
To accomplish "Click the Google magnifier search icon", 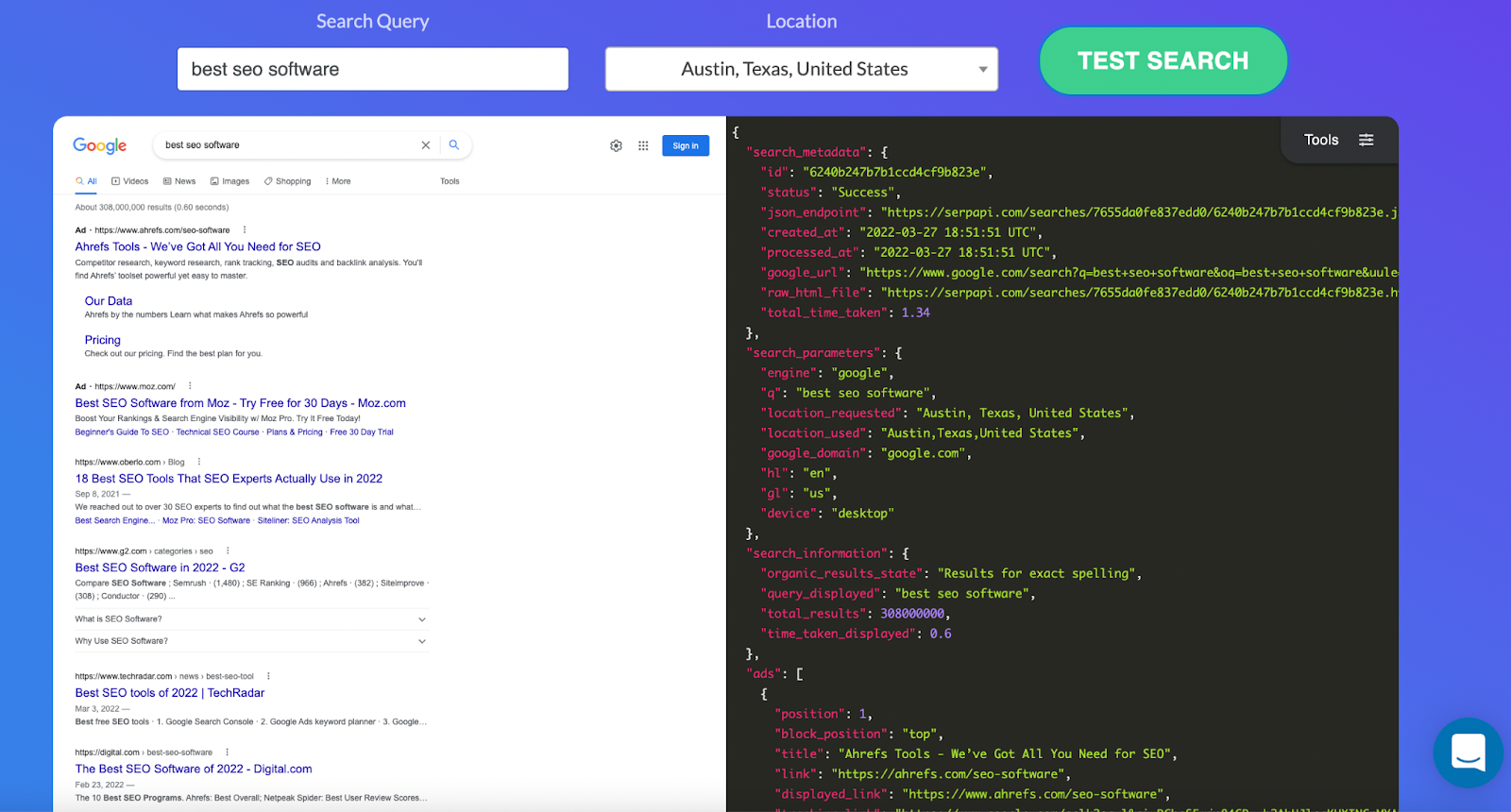I will click(x=454, y=144).
